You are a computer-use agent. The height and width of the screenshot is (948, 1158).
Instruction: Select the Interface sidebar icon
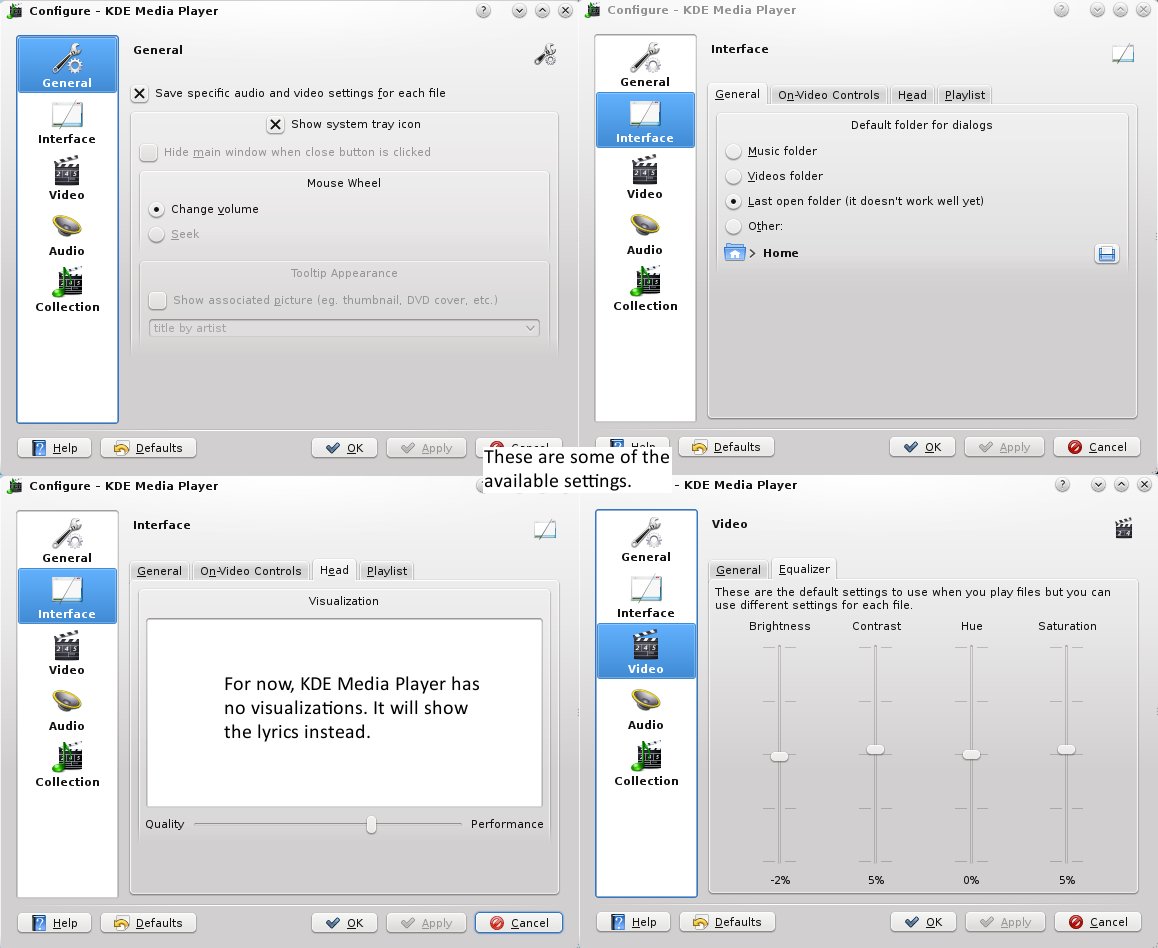(67, 122)
